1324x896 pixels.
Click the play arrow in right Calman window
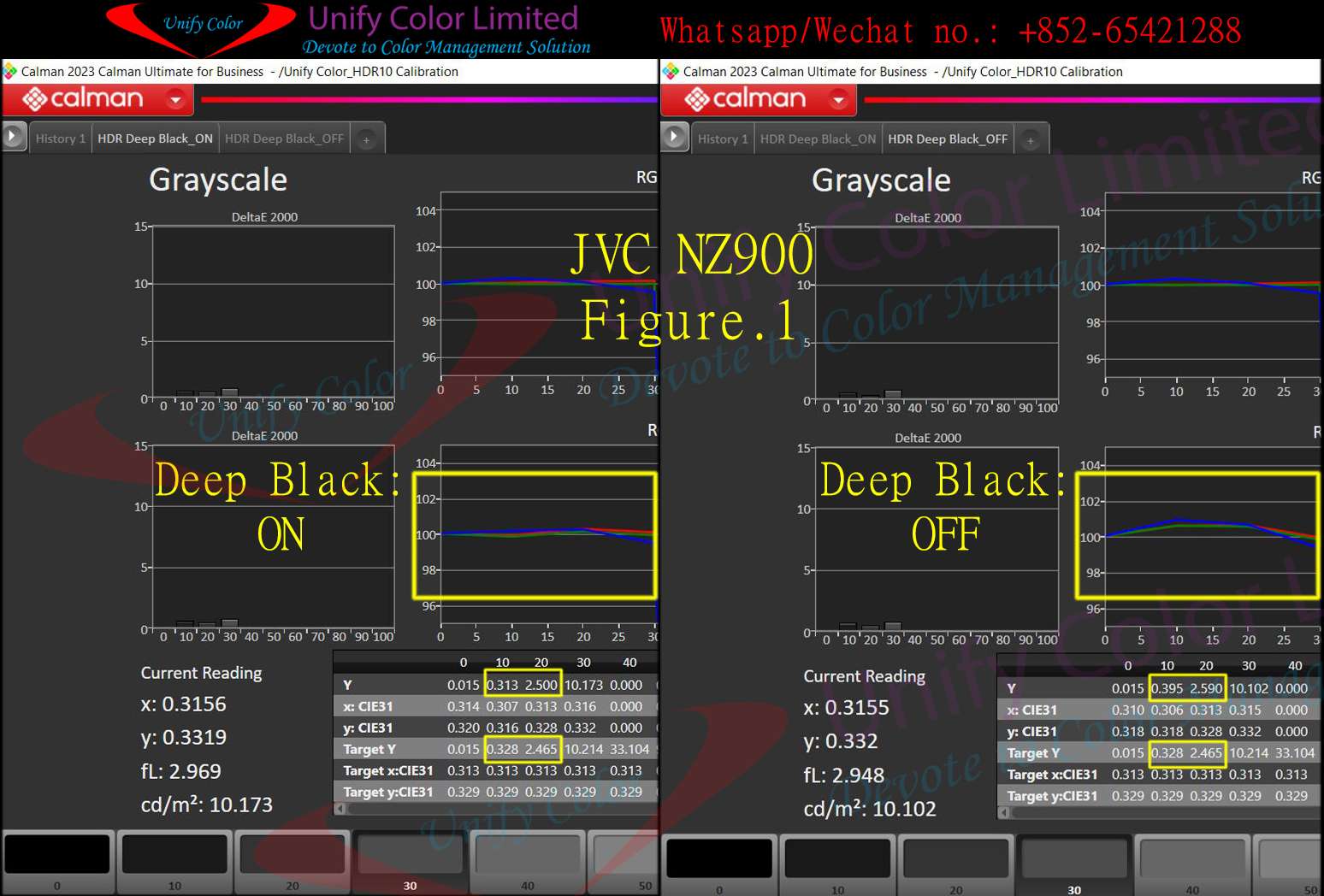[x=675, y=137]
